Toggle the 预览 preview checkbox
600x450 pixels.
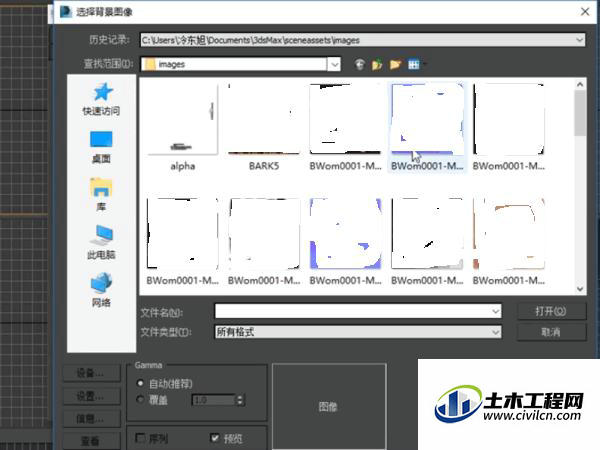pyautogui.click(x=215, y=438)
